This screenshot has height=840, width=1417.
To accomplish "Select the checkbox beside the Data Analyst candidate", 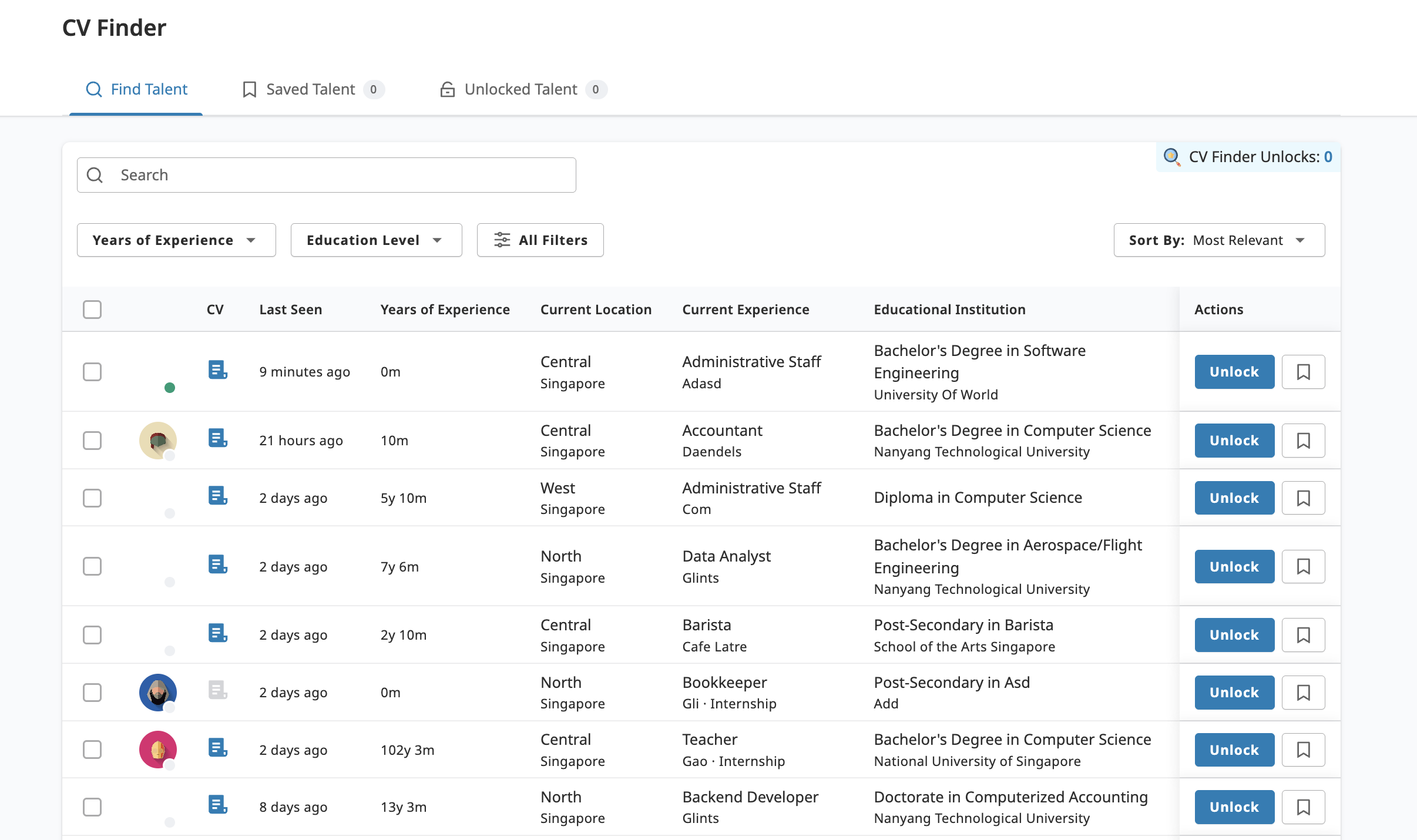I will (x=92, y=566).
